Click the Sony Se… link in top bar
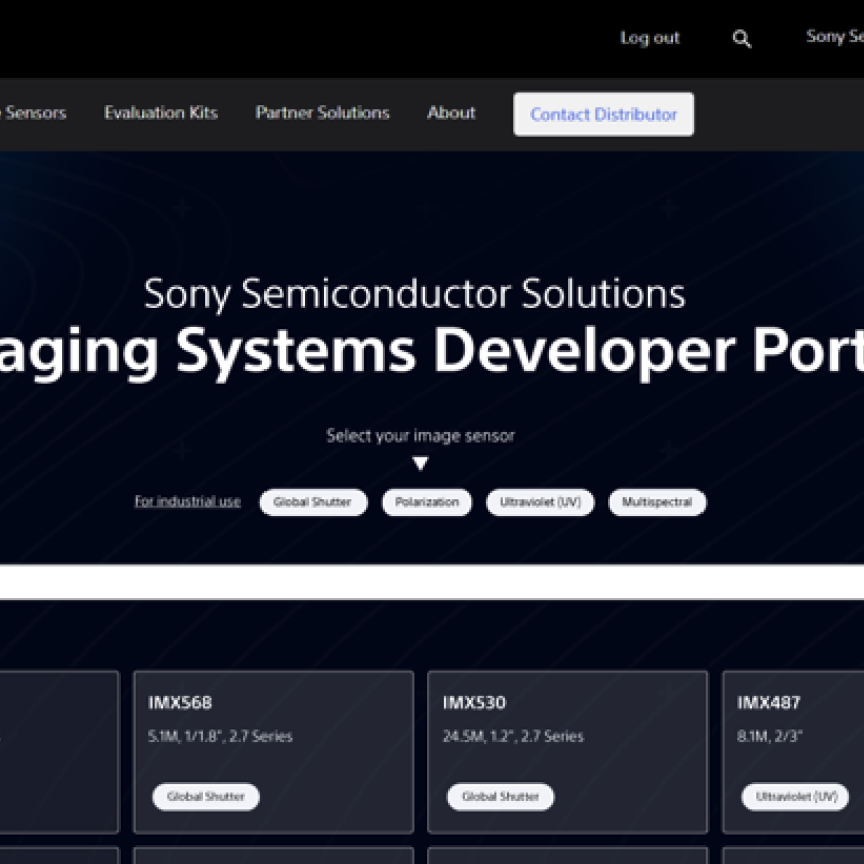The height and width of the screenshot is (864, 864). (x=835, y=36)
